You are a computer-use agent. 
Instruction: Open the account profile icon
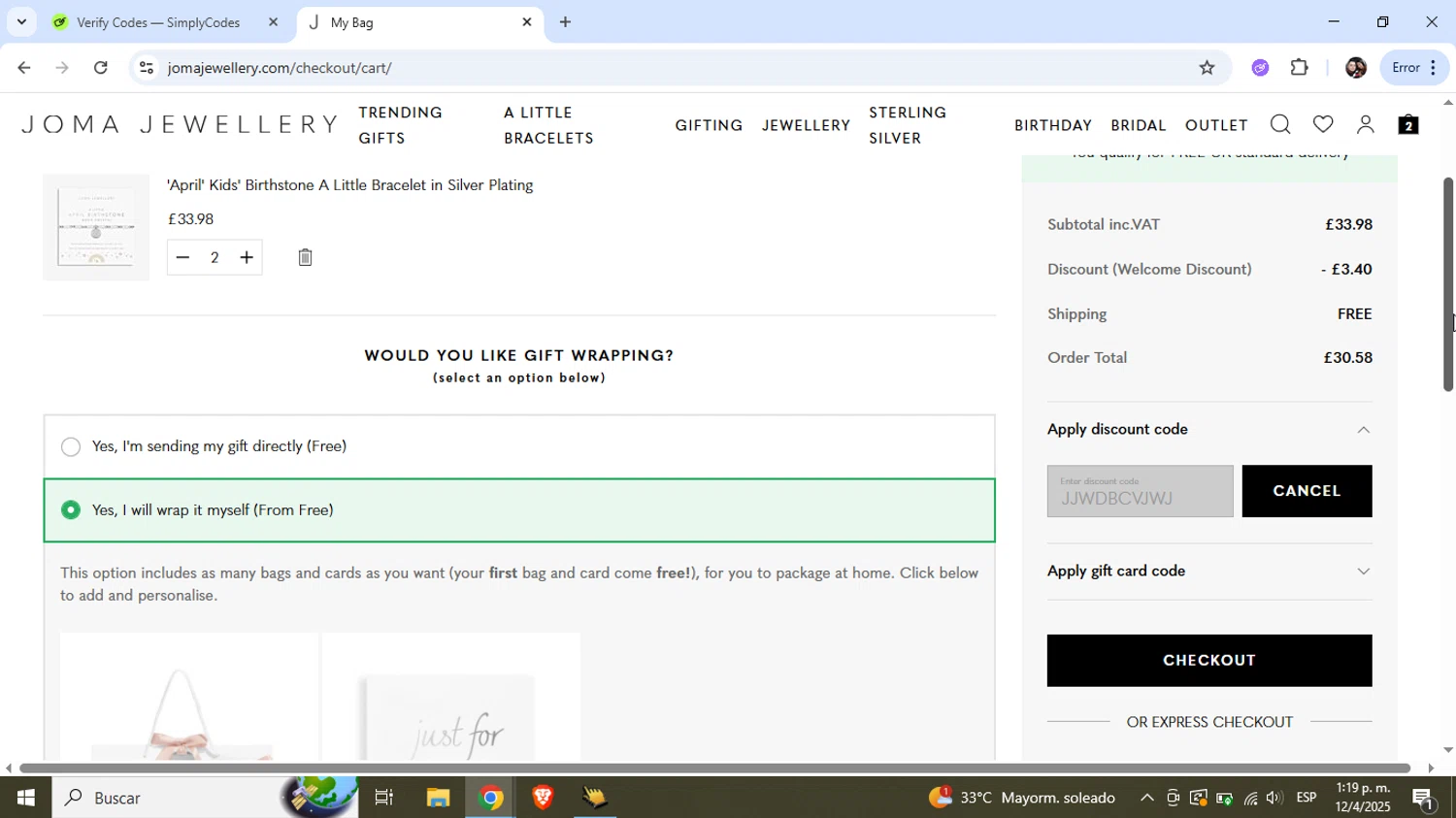[1366, 124]
